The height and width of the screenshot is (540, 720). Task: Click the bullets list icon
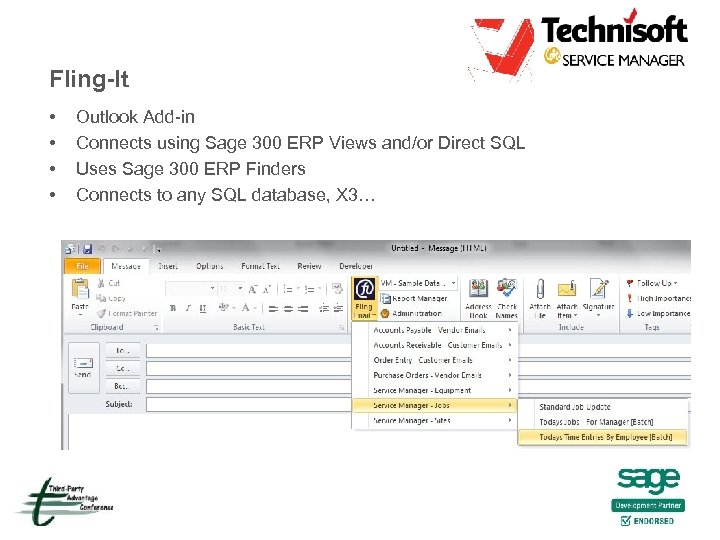(288, 289)
